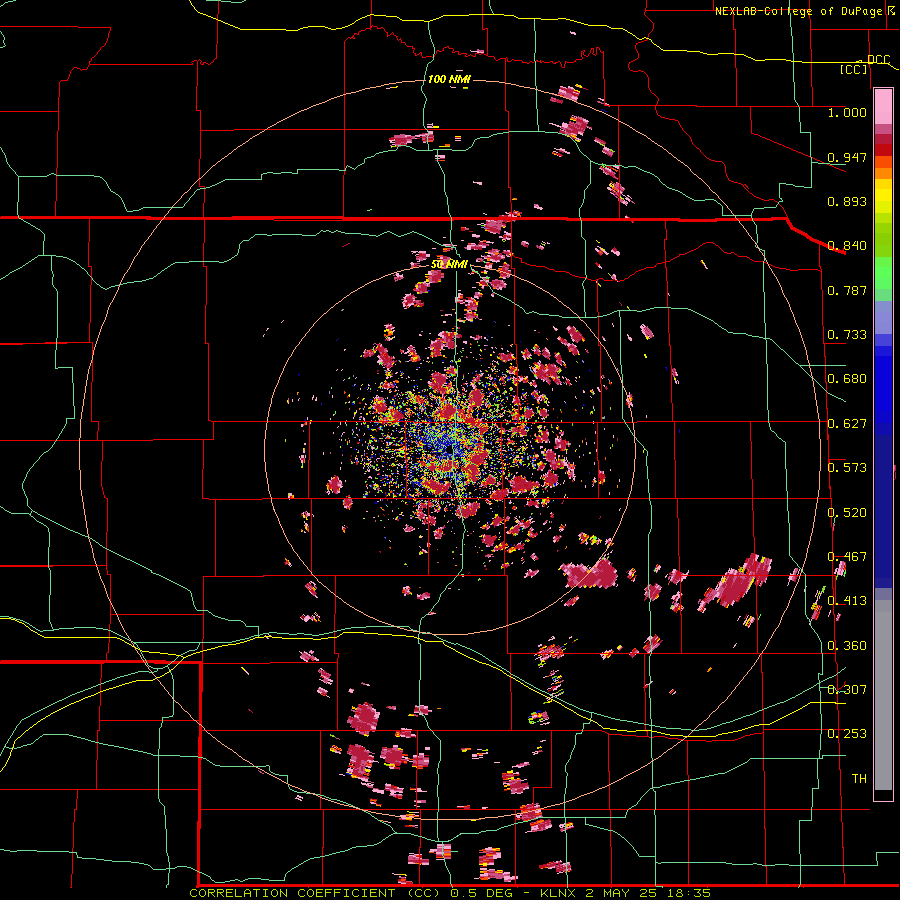This screenshot has width=900, height=900.
Task: Pick the light pink top color bar segment
Action: point(883,106)
